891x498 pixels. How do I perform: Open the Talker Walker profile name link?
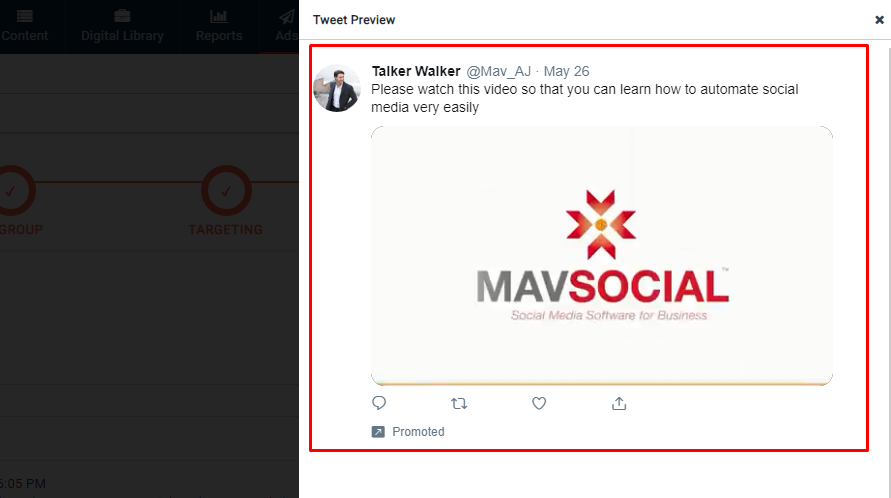pyautogui.click(x=415, y=72)
